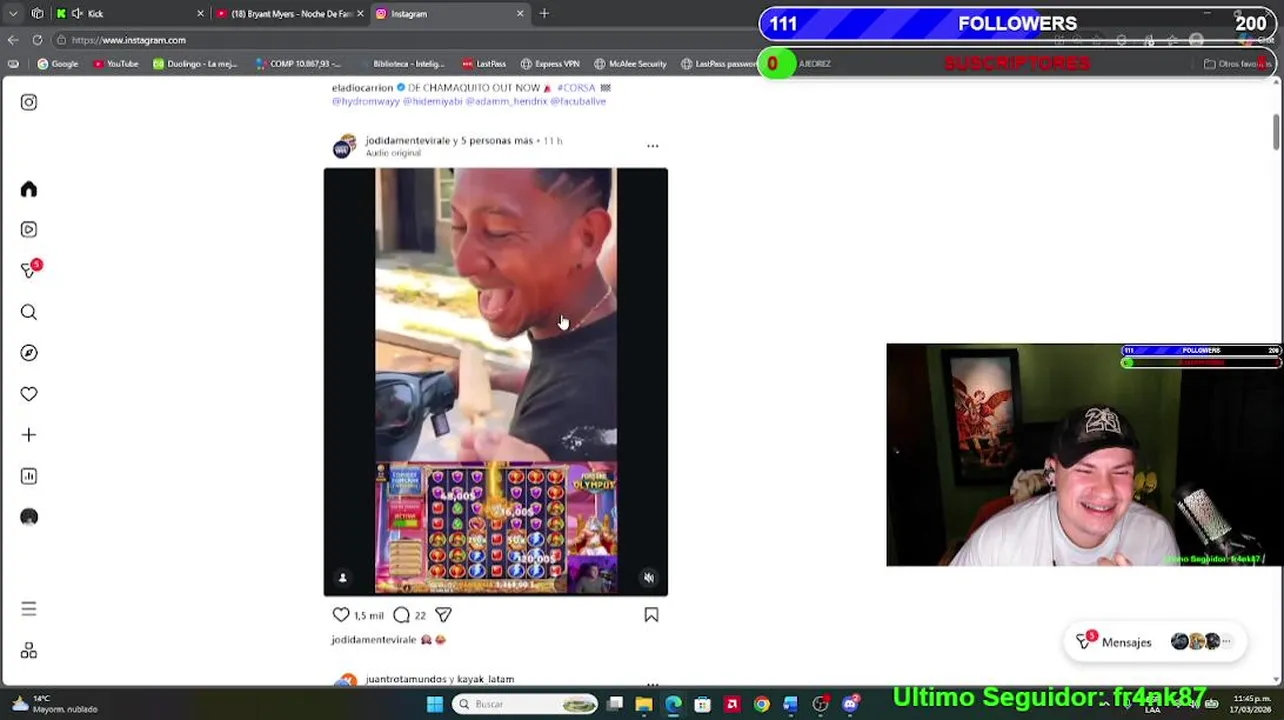This screenshot has height=720, width=1284.
Task: Open the #CORSA hashtag
Action: click(x=575, y=88)
